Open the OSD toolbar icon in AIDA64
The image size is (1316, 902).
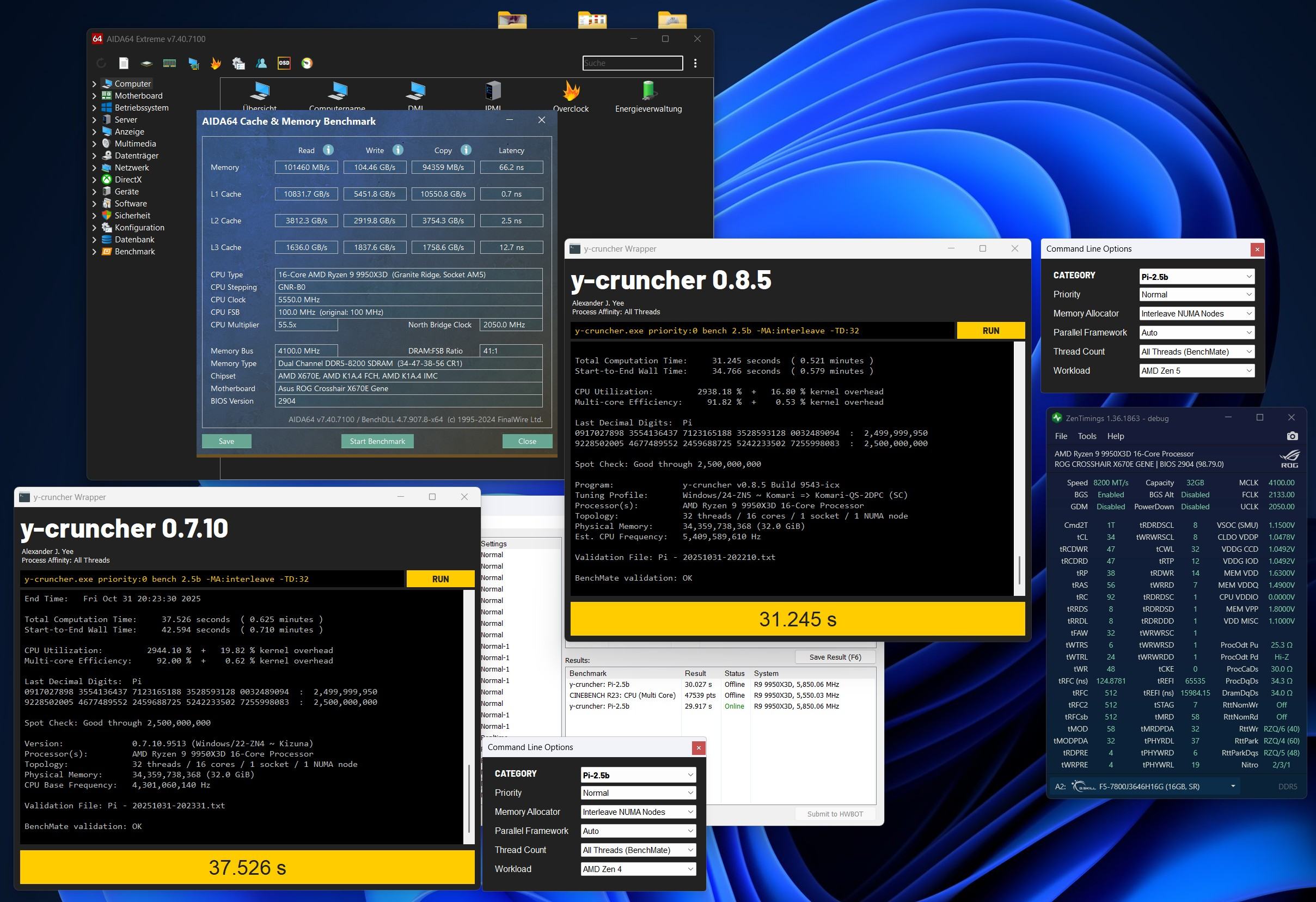(x=284, y=63)
